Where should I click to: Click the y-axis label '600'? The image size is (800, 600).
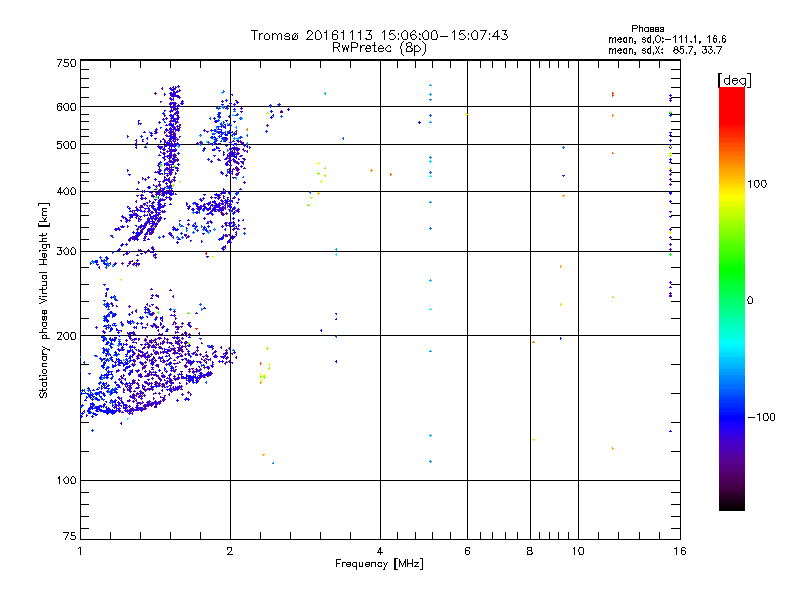66,107
